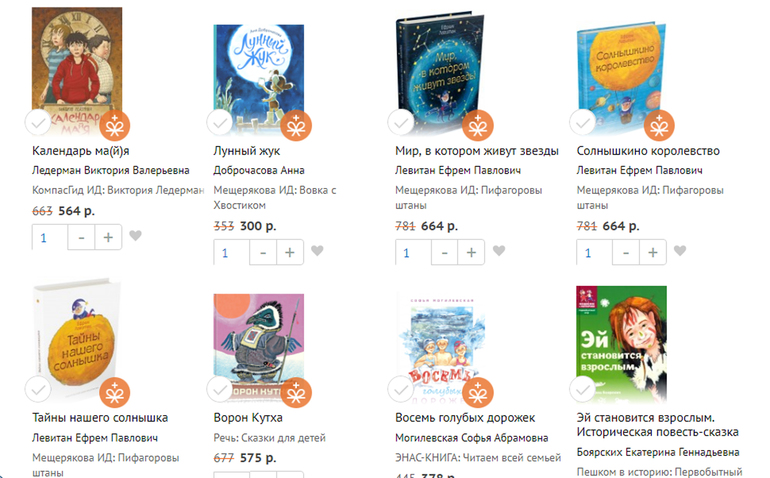
Task: Click the orange gift badge on Календарь ма(й)я cover
Action: click(x=115, y=126)
